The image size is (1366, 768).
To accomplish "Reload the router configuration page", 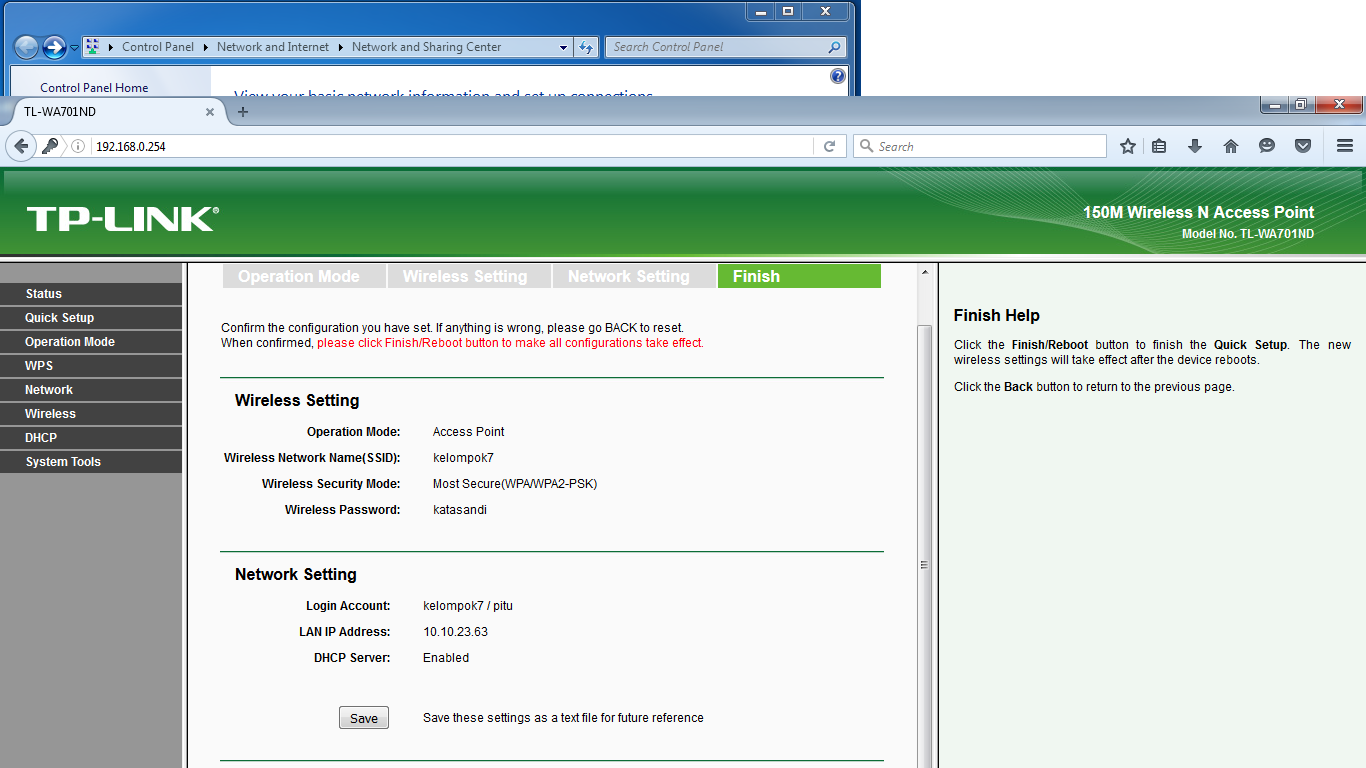I will [x=830, y=146].
